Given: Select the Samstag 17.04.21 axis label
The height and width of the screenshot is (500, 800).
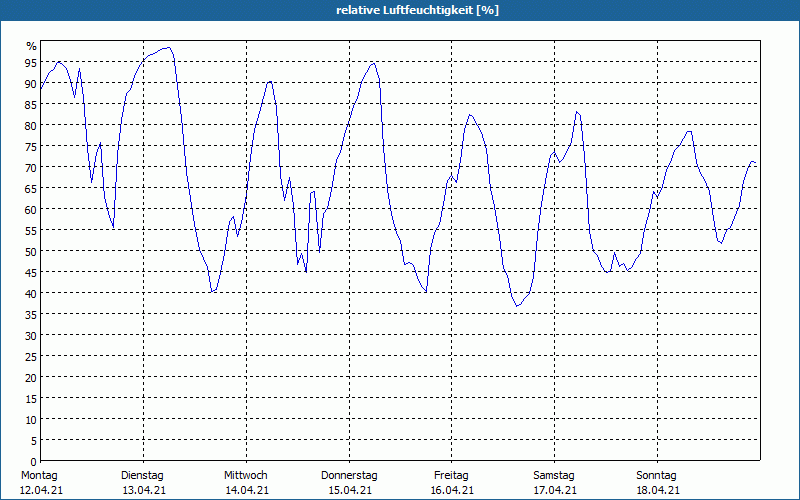Looking at the screenshot, I should coord(555,483).
